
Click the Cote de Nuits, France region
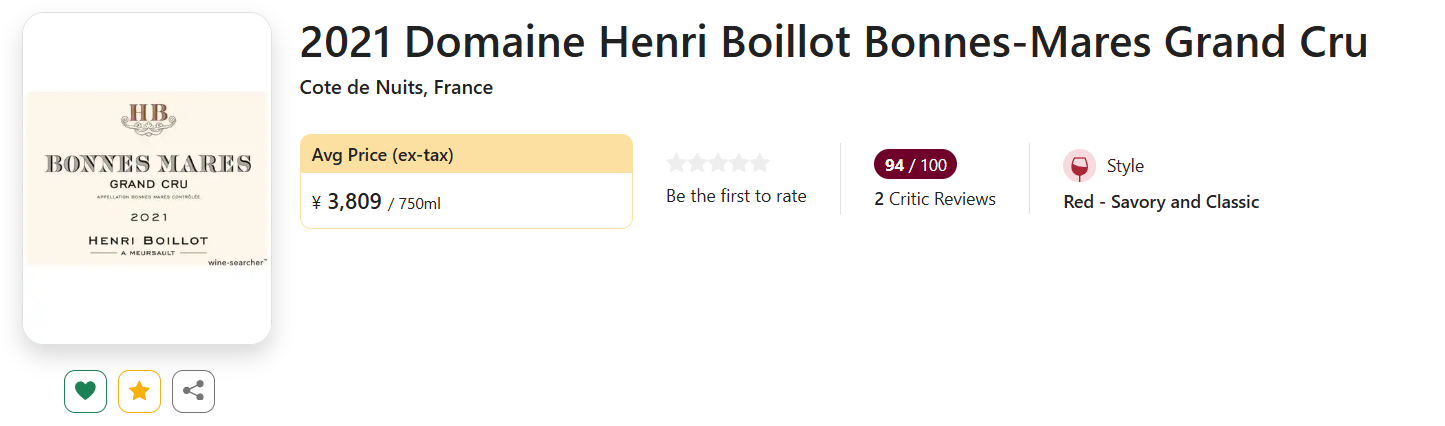pyautogui.click(x=396, y=87)
